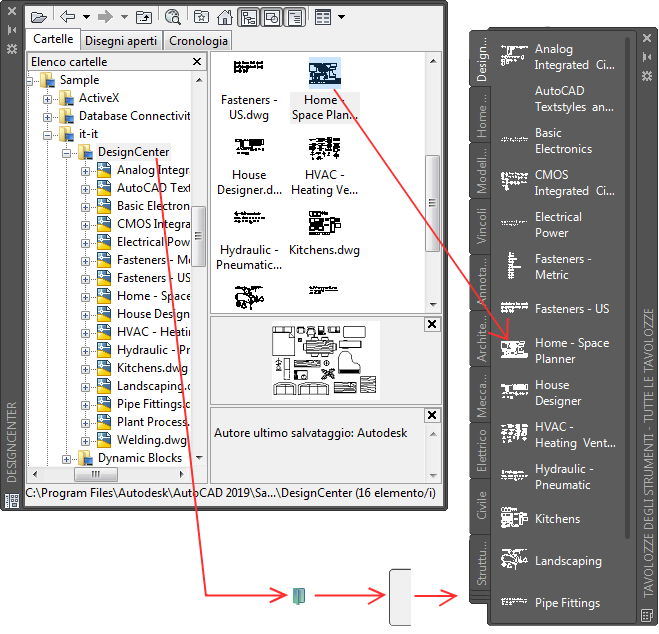The width and height of the screenshot is (659, 634).
Task: Close the description pane
Action: coord(432,415)
